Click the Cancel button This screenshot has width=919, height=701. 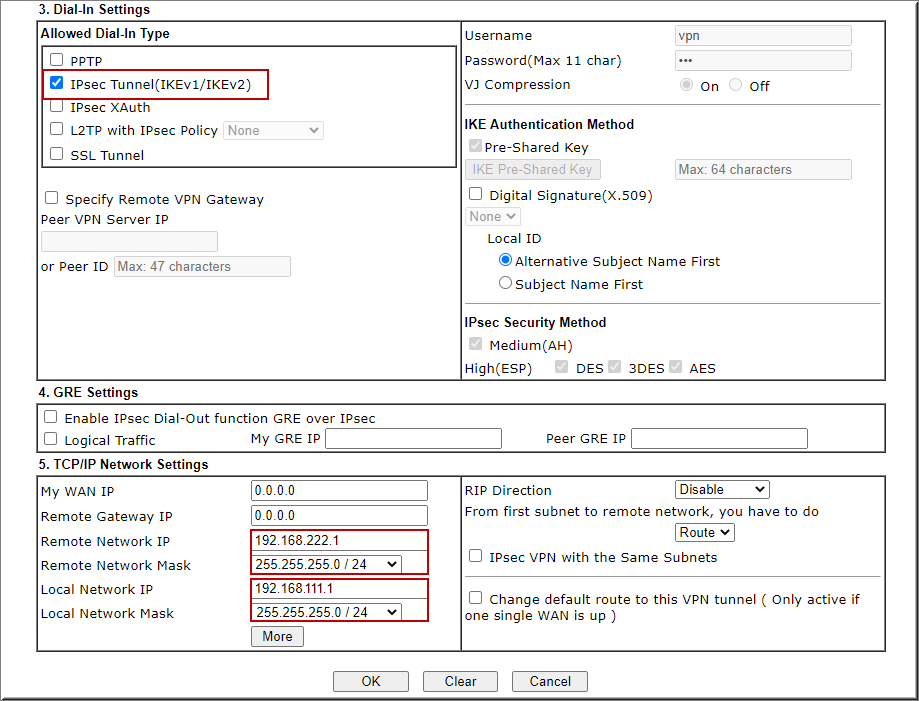click(x=550, y=681)
